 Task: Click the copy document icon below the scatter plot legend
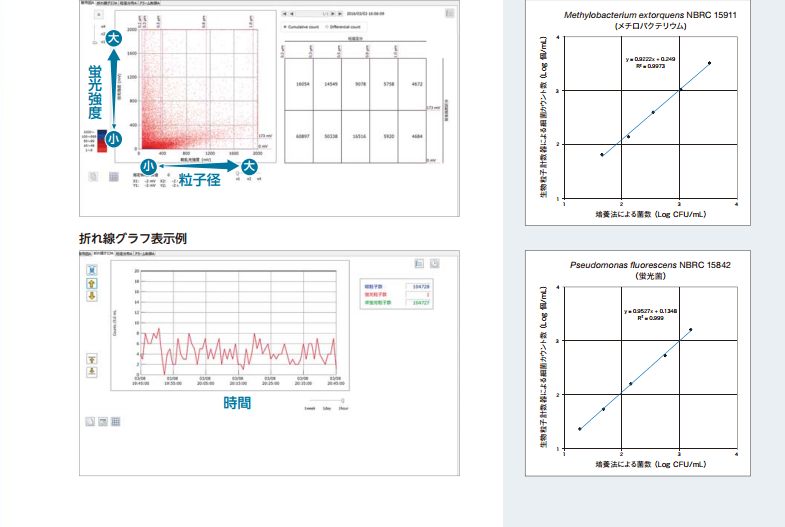[x=93, y=176]
